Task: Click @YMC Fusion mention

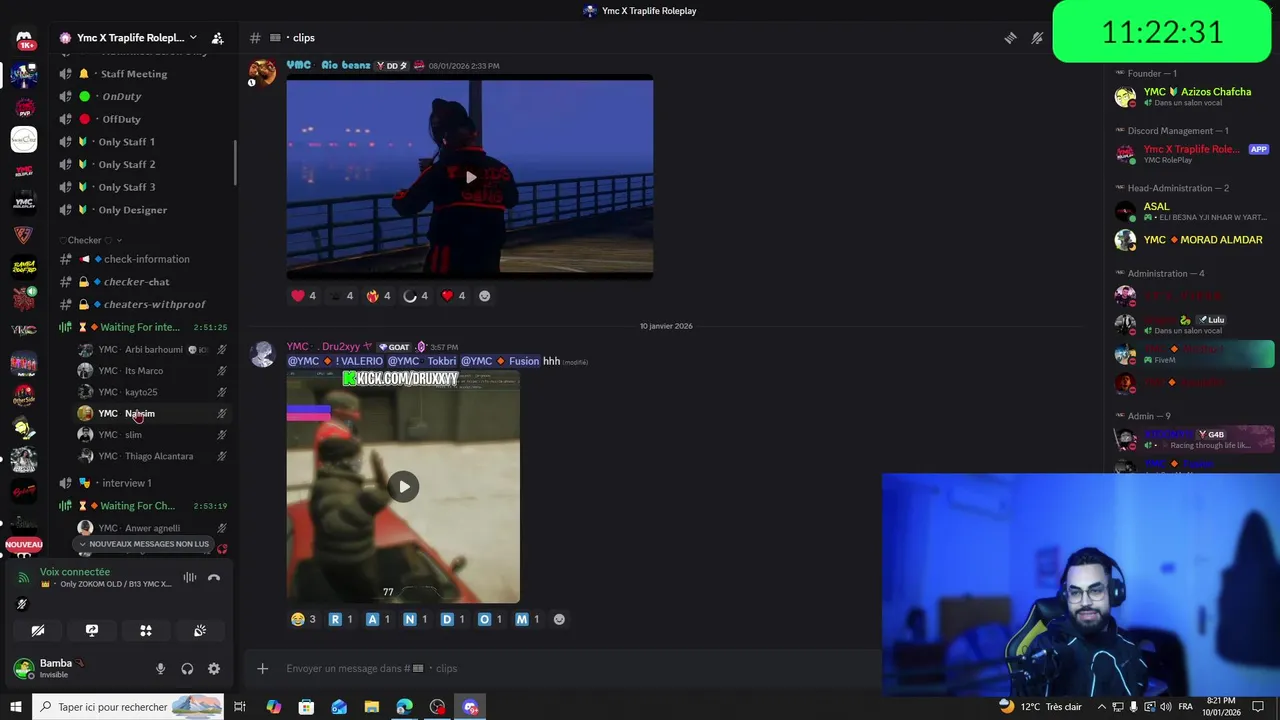Action: [x=500, y=361]
